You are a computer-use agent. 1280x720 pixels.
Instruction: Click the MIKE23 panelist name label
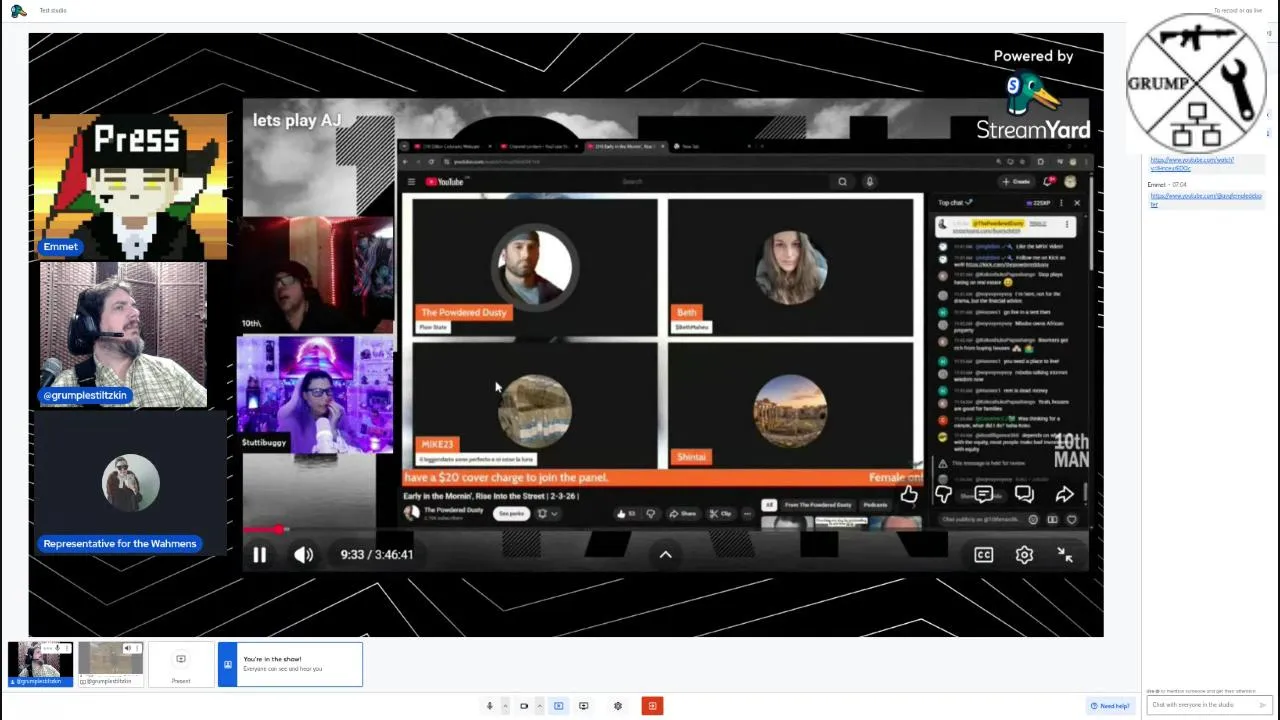(x=437, y=444)
